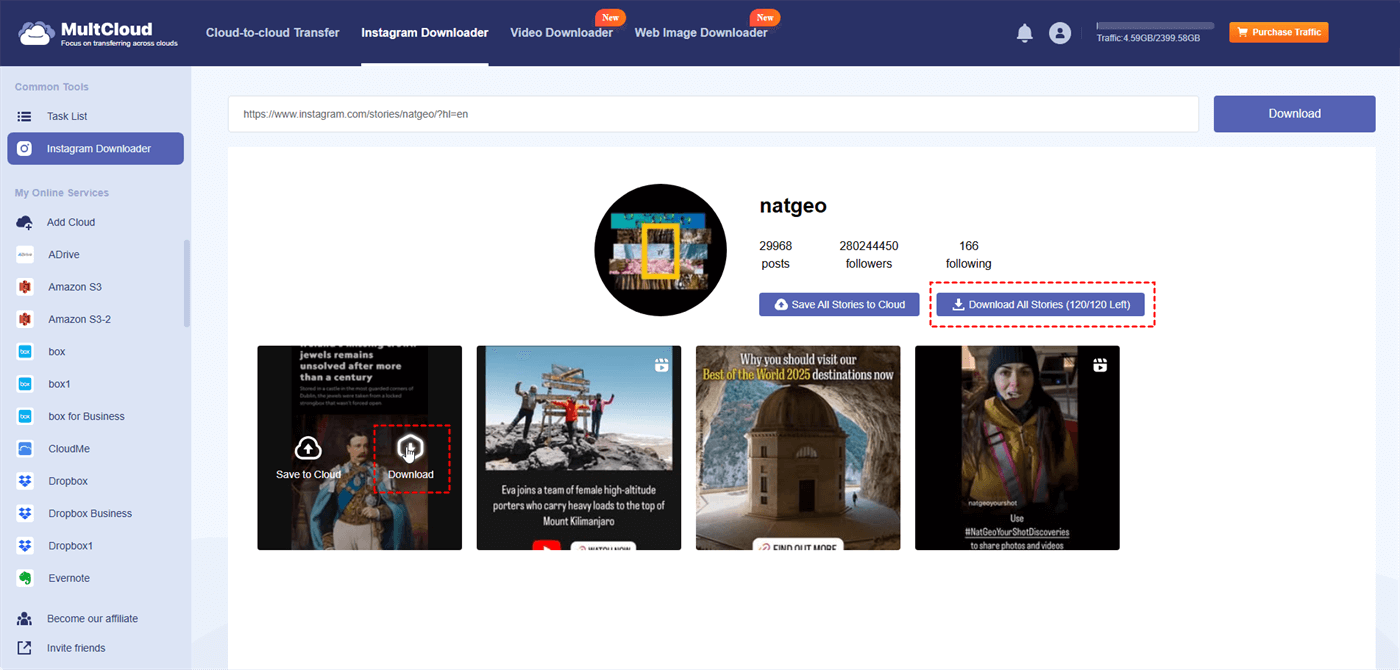Image resolution: width=1400 pixels, height=670 pixels.
Task: Click the ADrive label in sidebar
Action: pyautogui.click(x=63, y=255)
